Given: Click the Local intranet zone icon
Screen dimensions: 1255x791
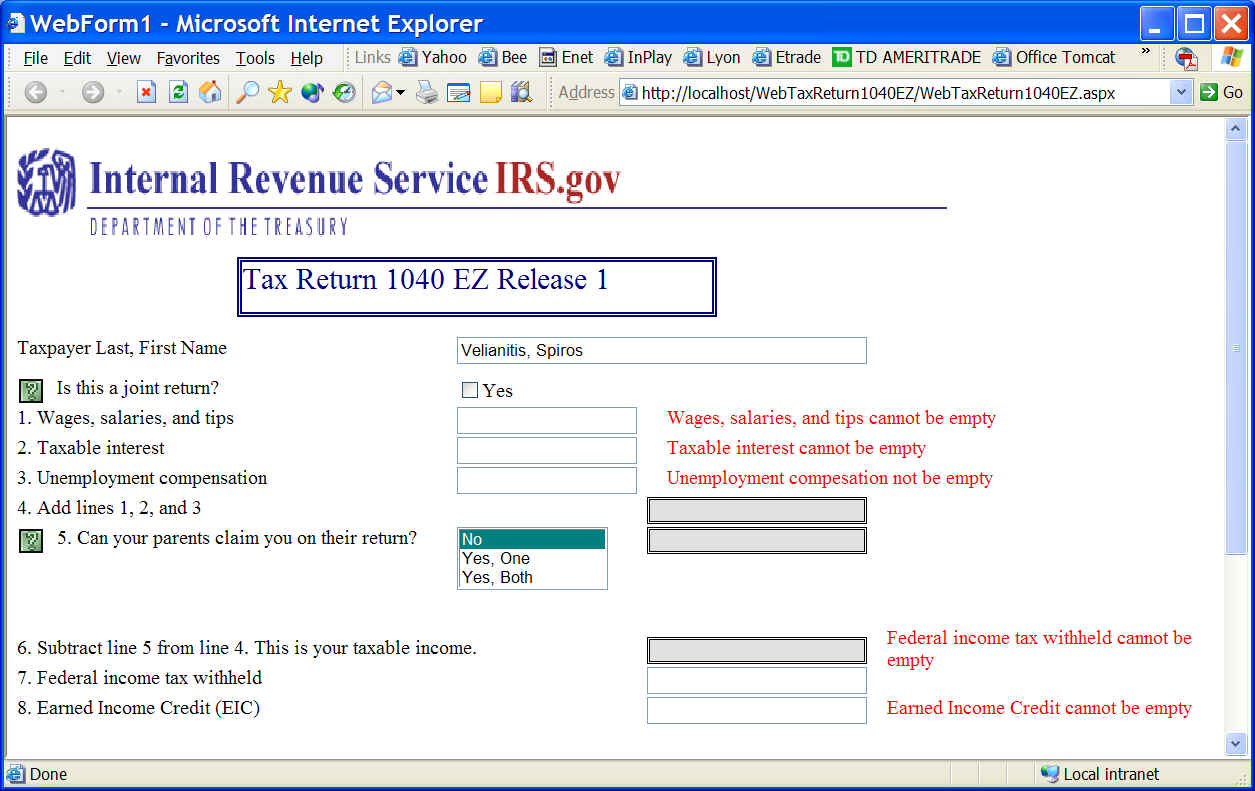Looking at the screenshot, I should point(1049,774).
